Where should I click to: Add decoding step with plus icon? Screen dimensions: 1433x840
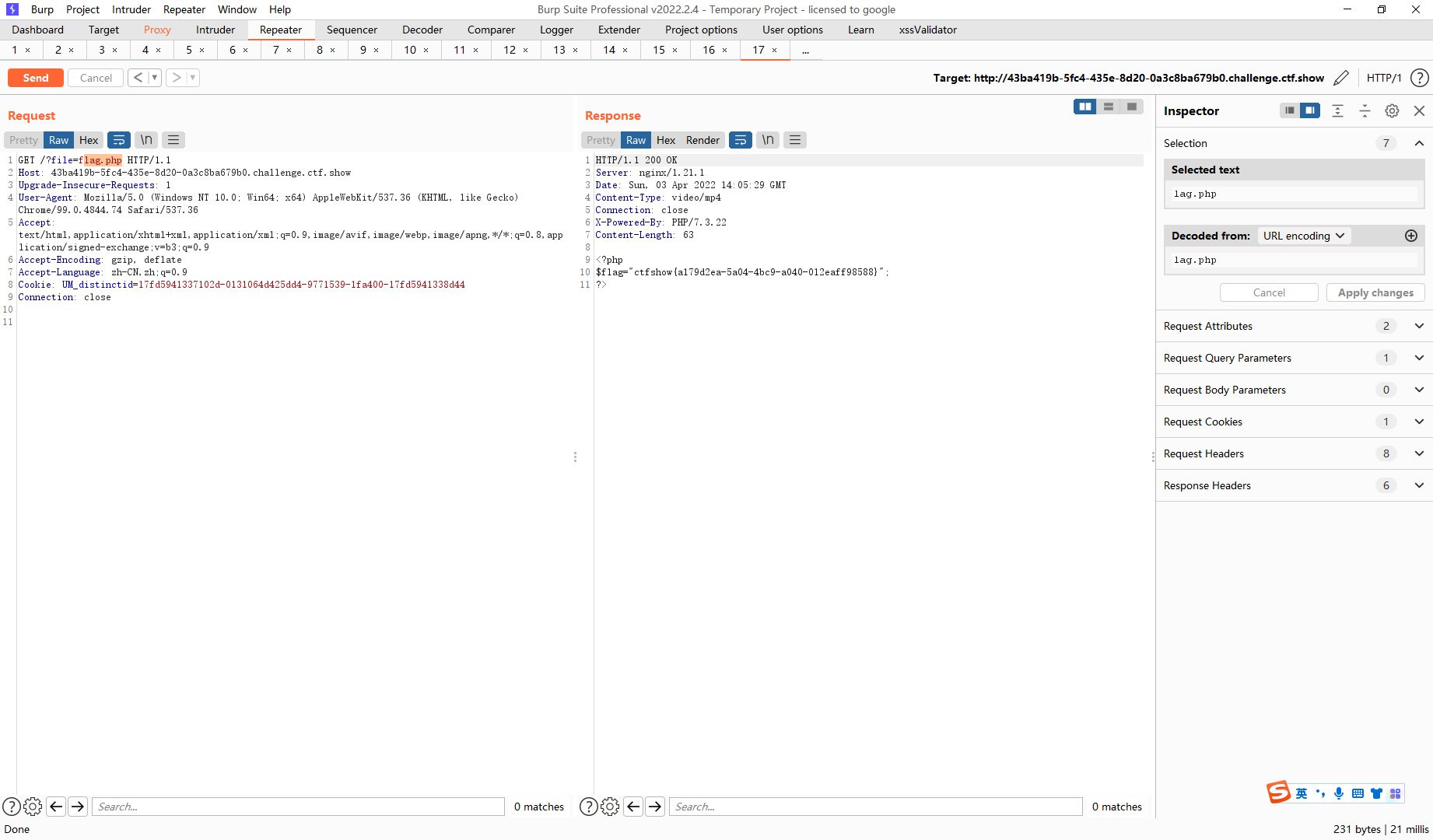[1411, 236]
